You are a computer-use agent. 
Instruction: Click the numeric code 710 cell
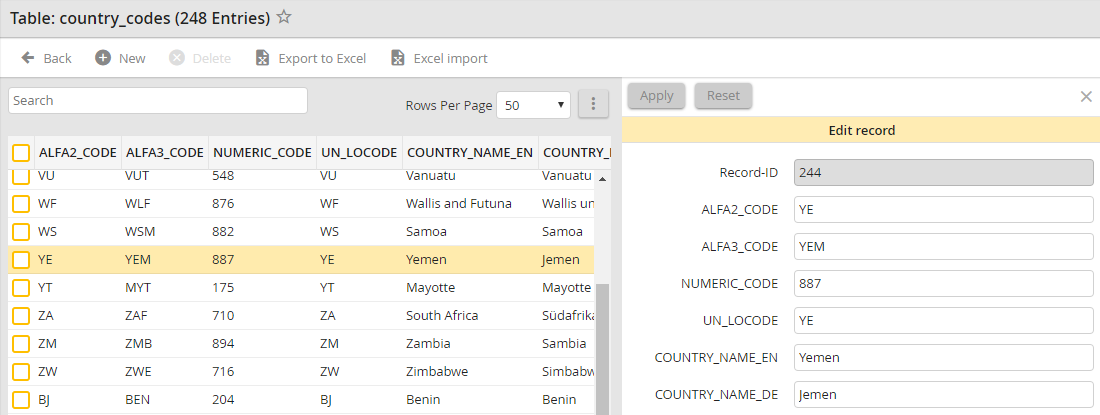(x=223, y=316)
